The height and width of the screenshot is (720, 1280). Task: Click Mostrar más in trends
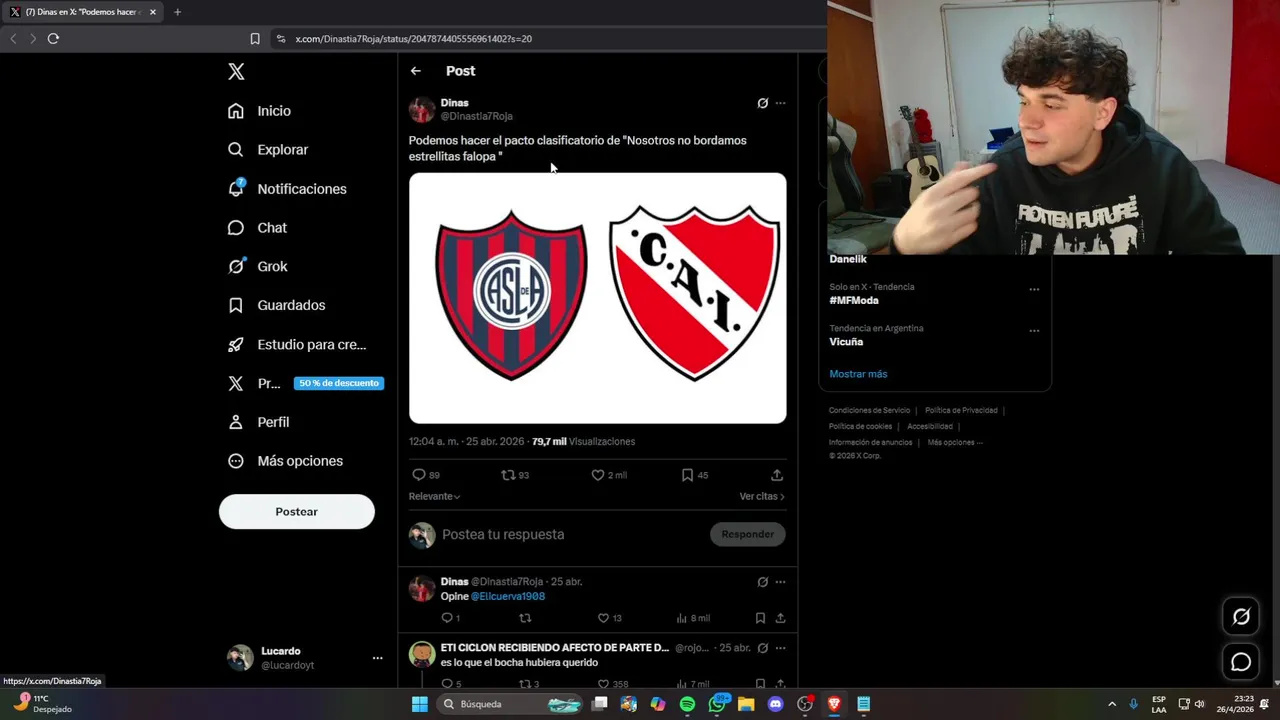(x=858, y=374)
